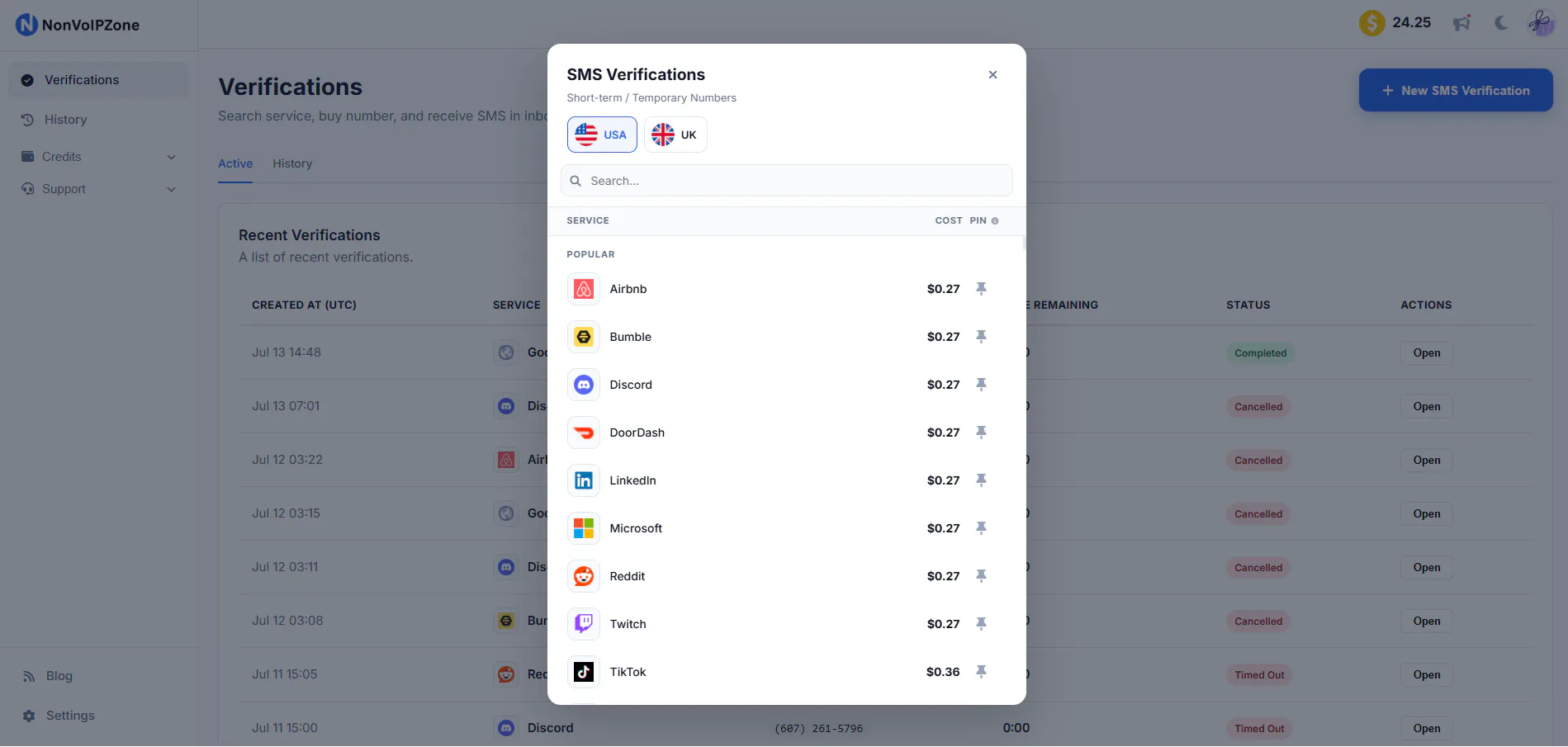Click the Bumble logo icon
The width and height of the screenshot is (1568, 747).
[584, 337]
